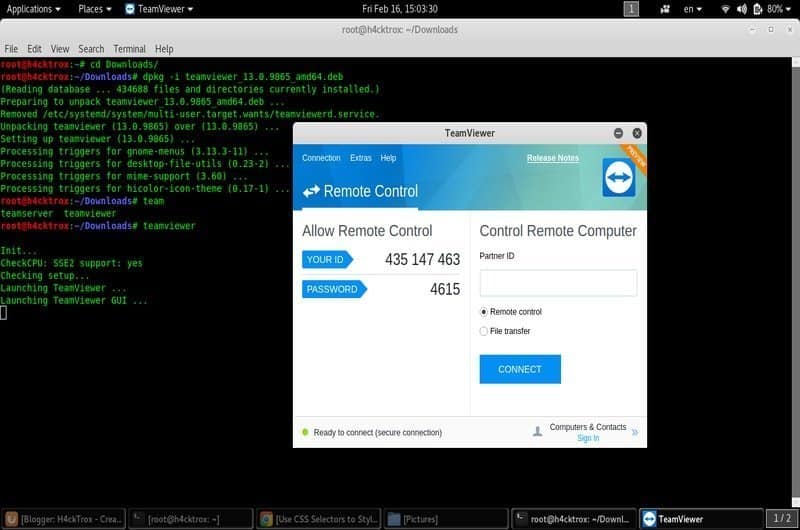Click the Computers & Contacts label
Image resolution: width=800 pixels, height=530 pixels.
click(588, 427)
